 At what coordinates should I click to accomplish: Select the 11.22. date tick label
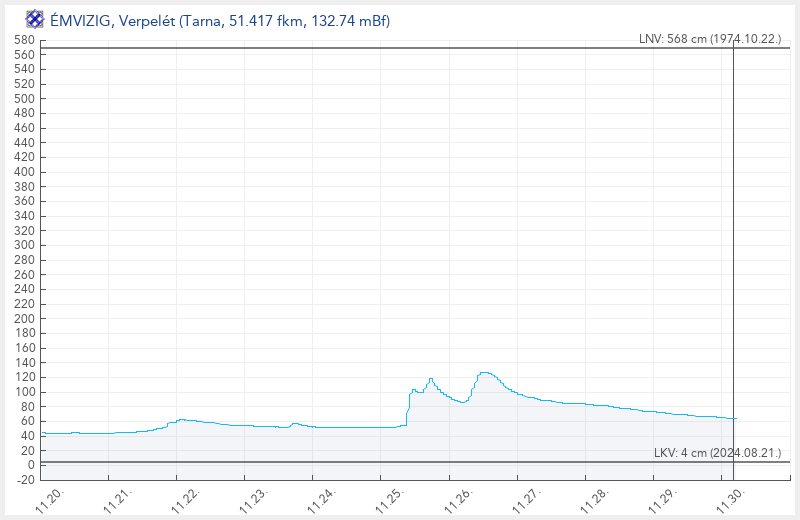click(x=189, y=499)
